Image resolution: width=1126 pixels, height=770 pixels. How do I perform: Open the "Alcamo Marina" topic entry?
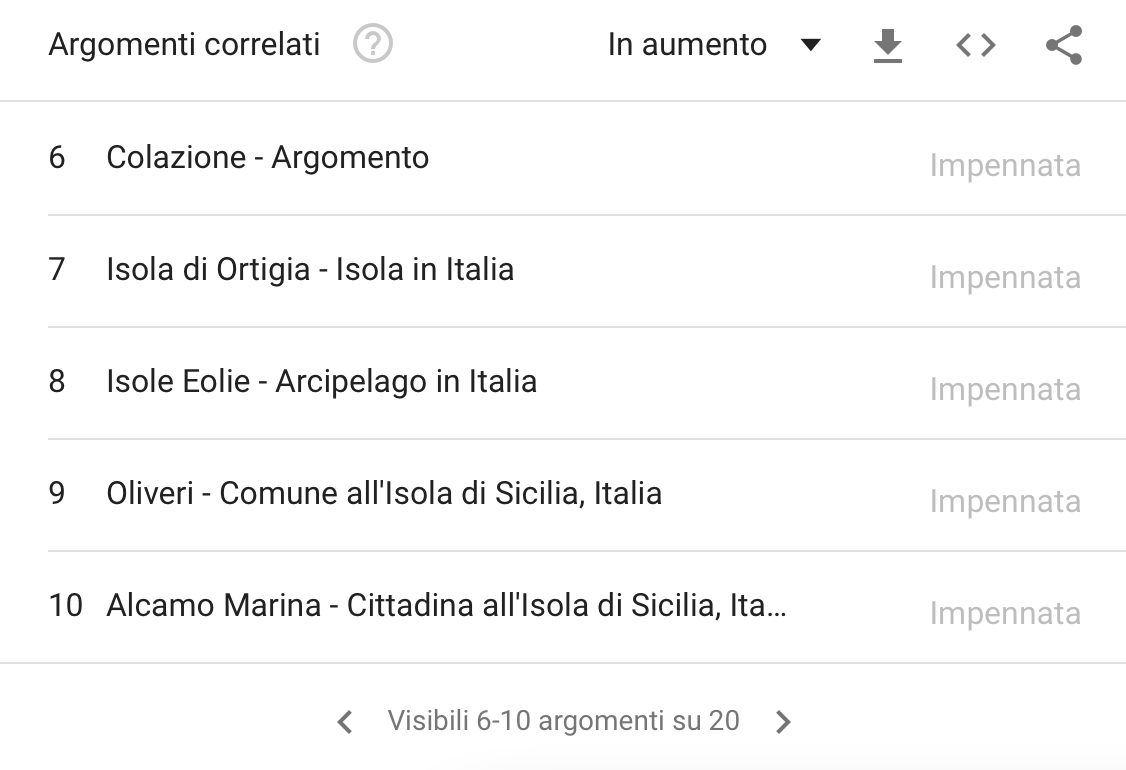tap(446, 605)
